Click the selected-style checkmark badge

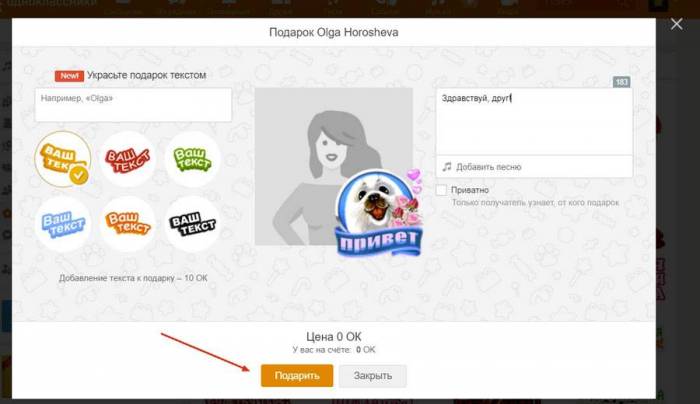tap(79, 175)
